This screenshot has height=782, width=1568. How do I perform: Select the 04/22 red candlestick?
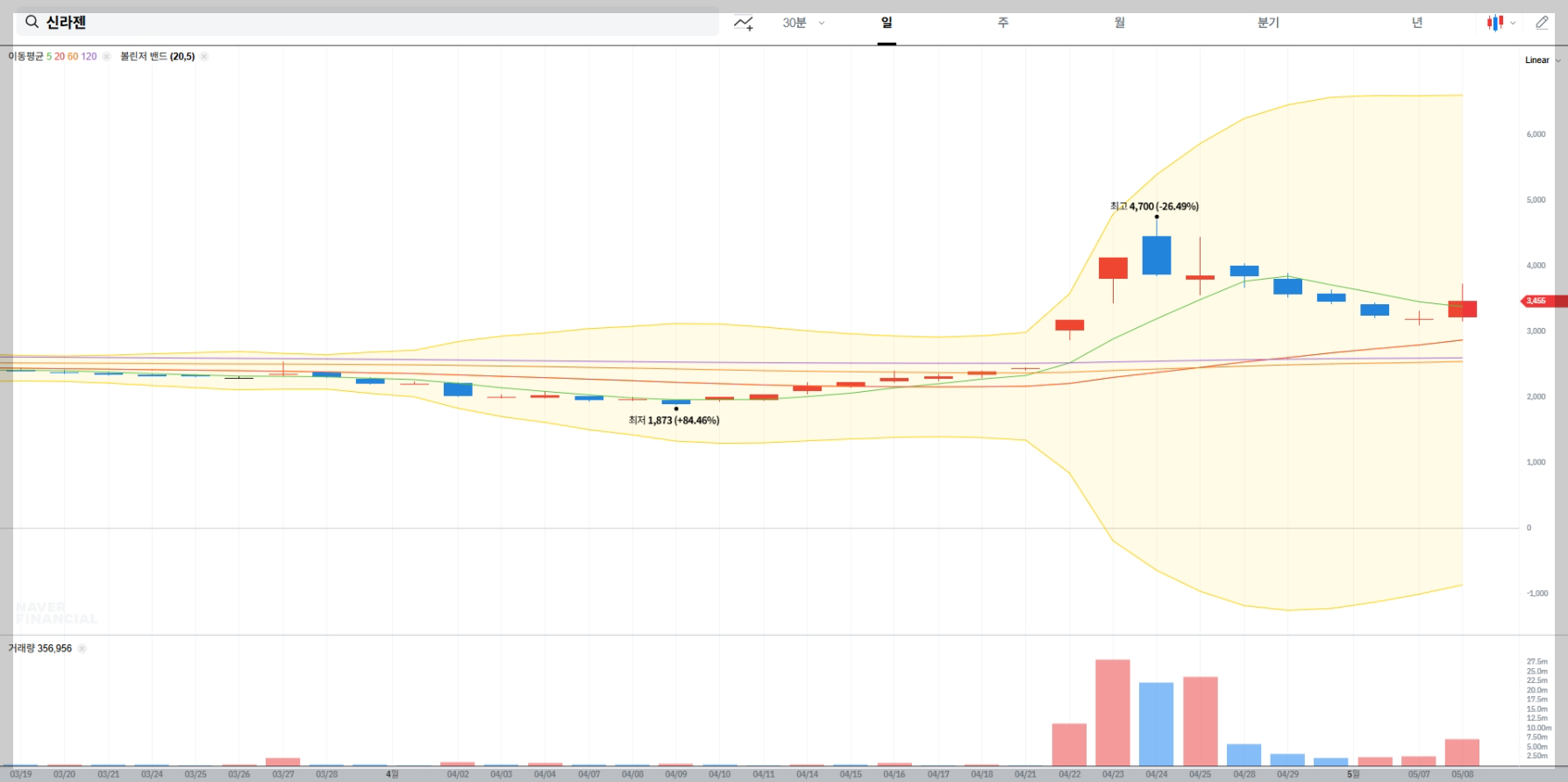tap(1070, 325)
